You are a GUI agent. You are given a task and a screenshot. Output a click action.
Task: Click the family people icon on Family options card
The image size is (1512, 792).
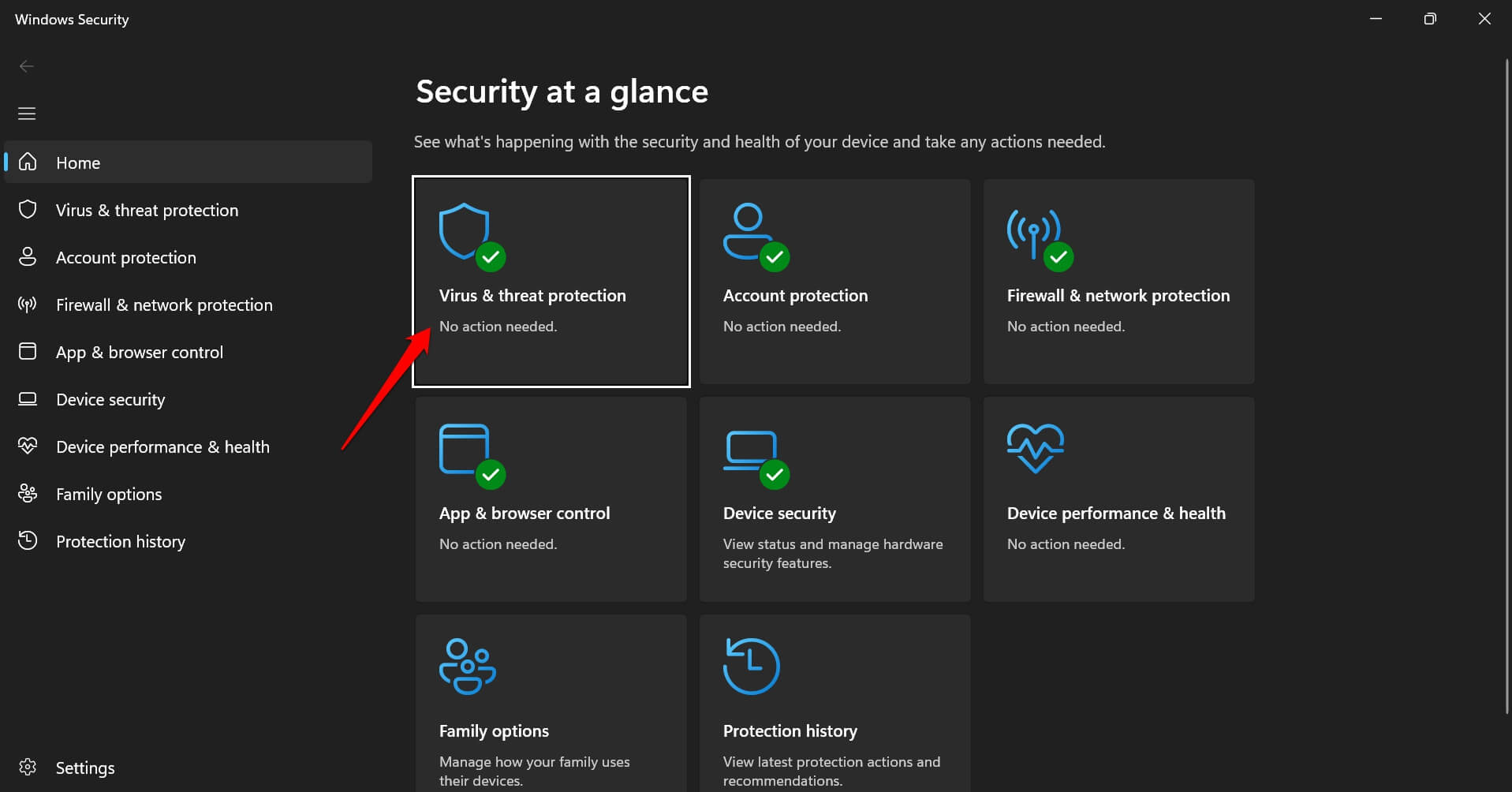(x=467, y=667)
